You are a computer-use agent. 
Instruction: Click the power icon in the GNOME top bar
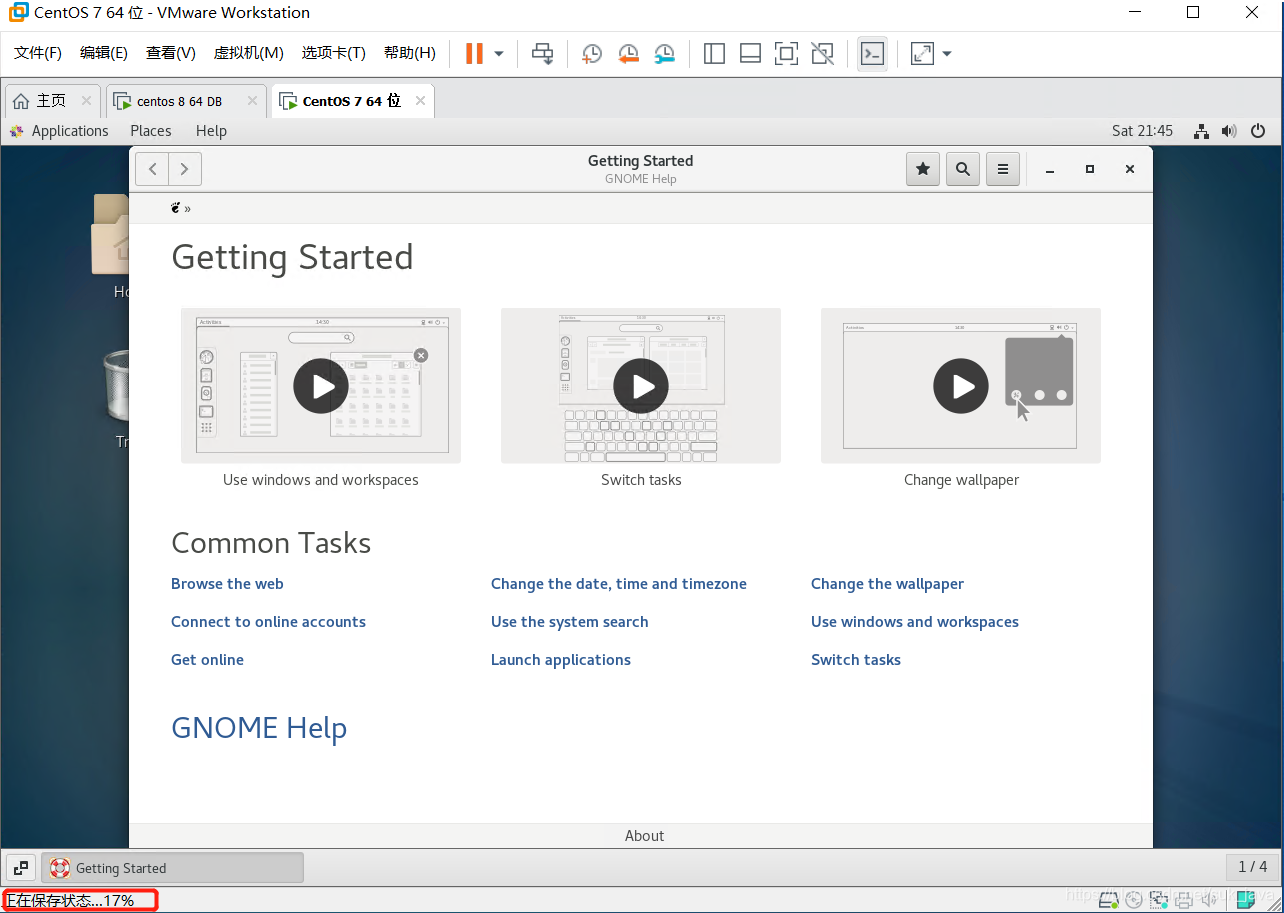[1258, 131]
